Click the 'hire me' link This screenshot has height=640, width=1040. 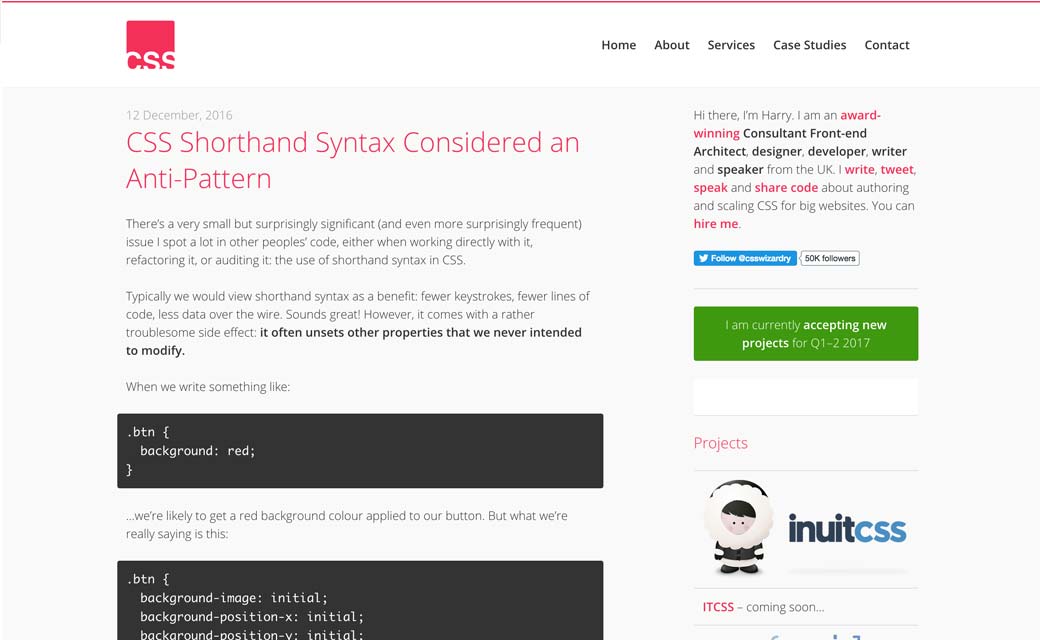click(x=715, y=224)
